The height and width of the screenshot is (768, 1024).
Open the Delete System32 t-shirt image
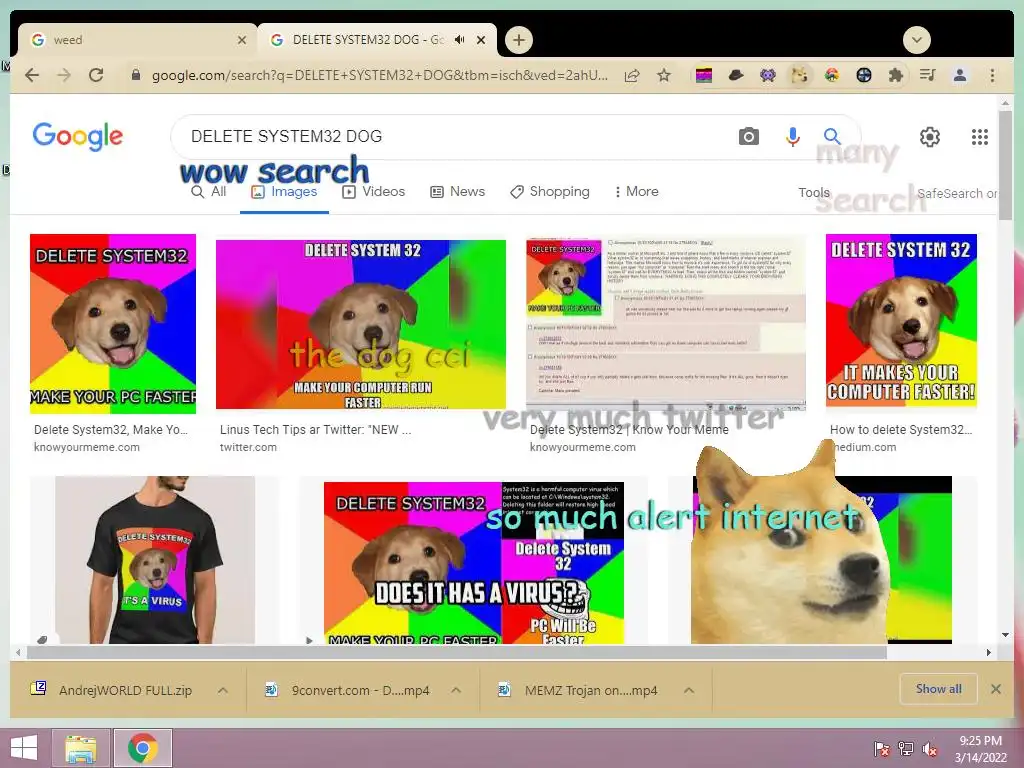[155, 560]
